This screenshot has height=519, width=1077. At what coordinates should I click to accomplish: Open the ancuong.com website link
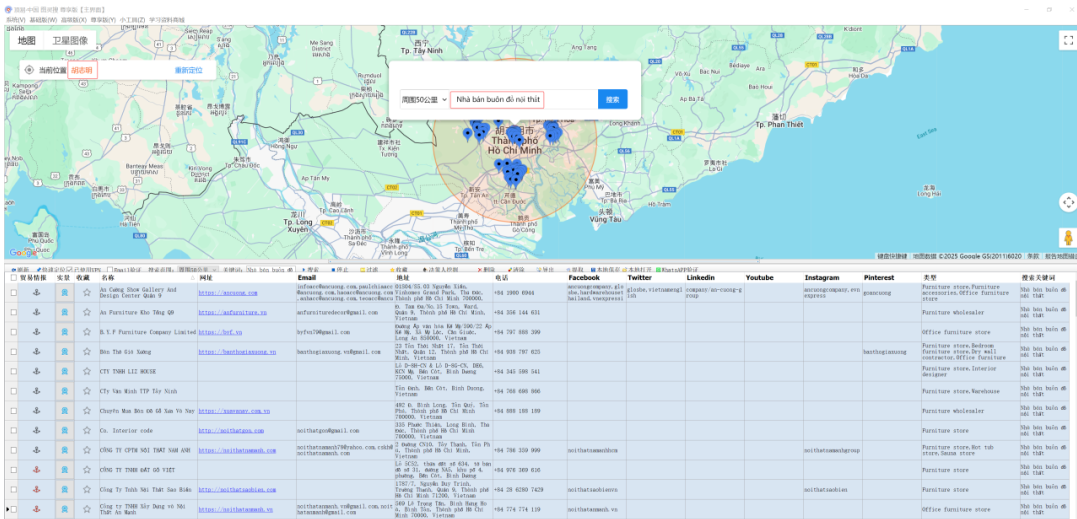pyautogui.click(x=228, y=293)
